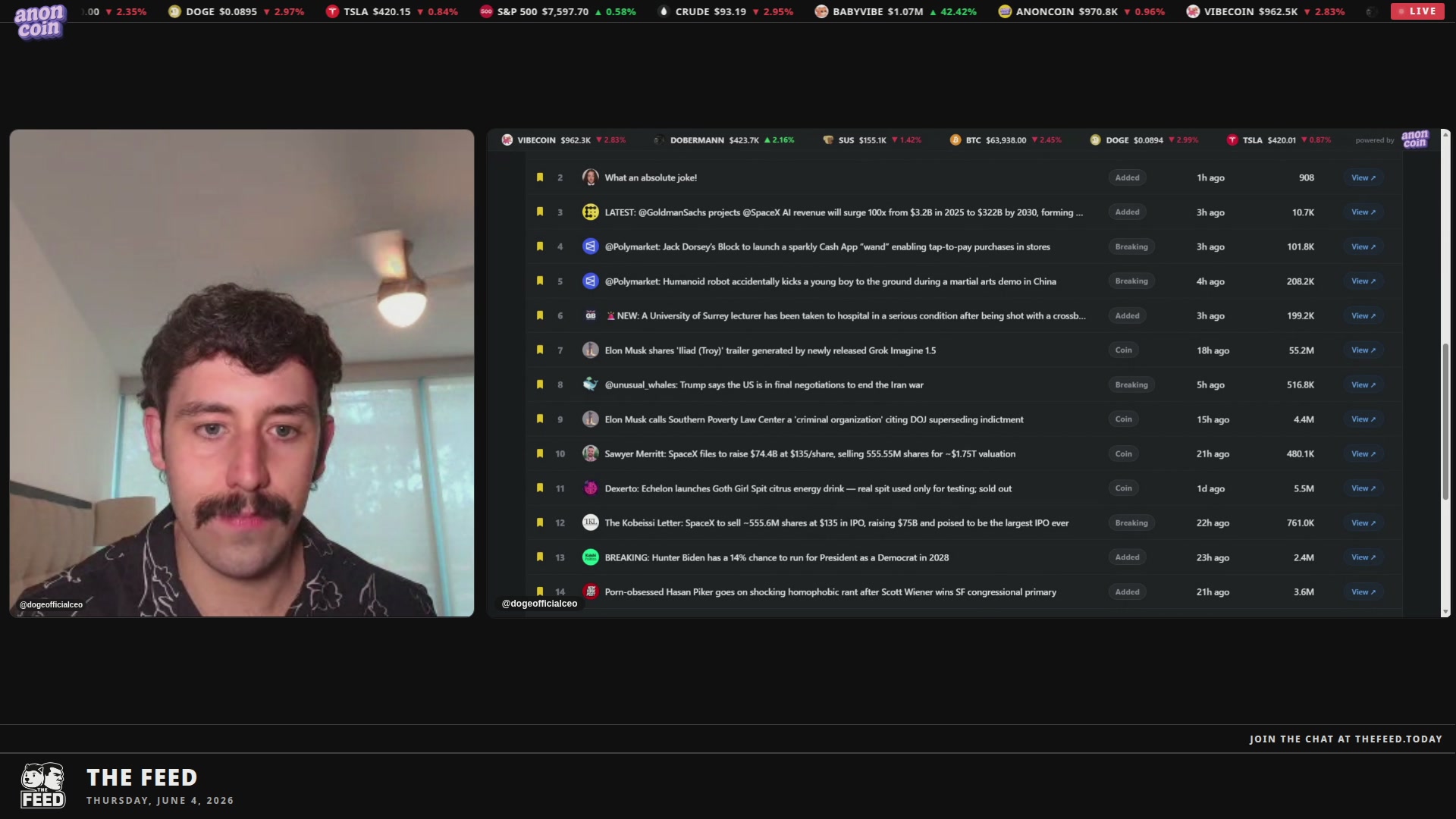Click the red LIVE badge
This screenshot has width=1456, height=819.
(1417, 11)
